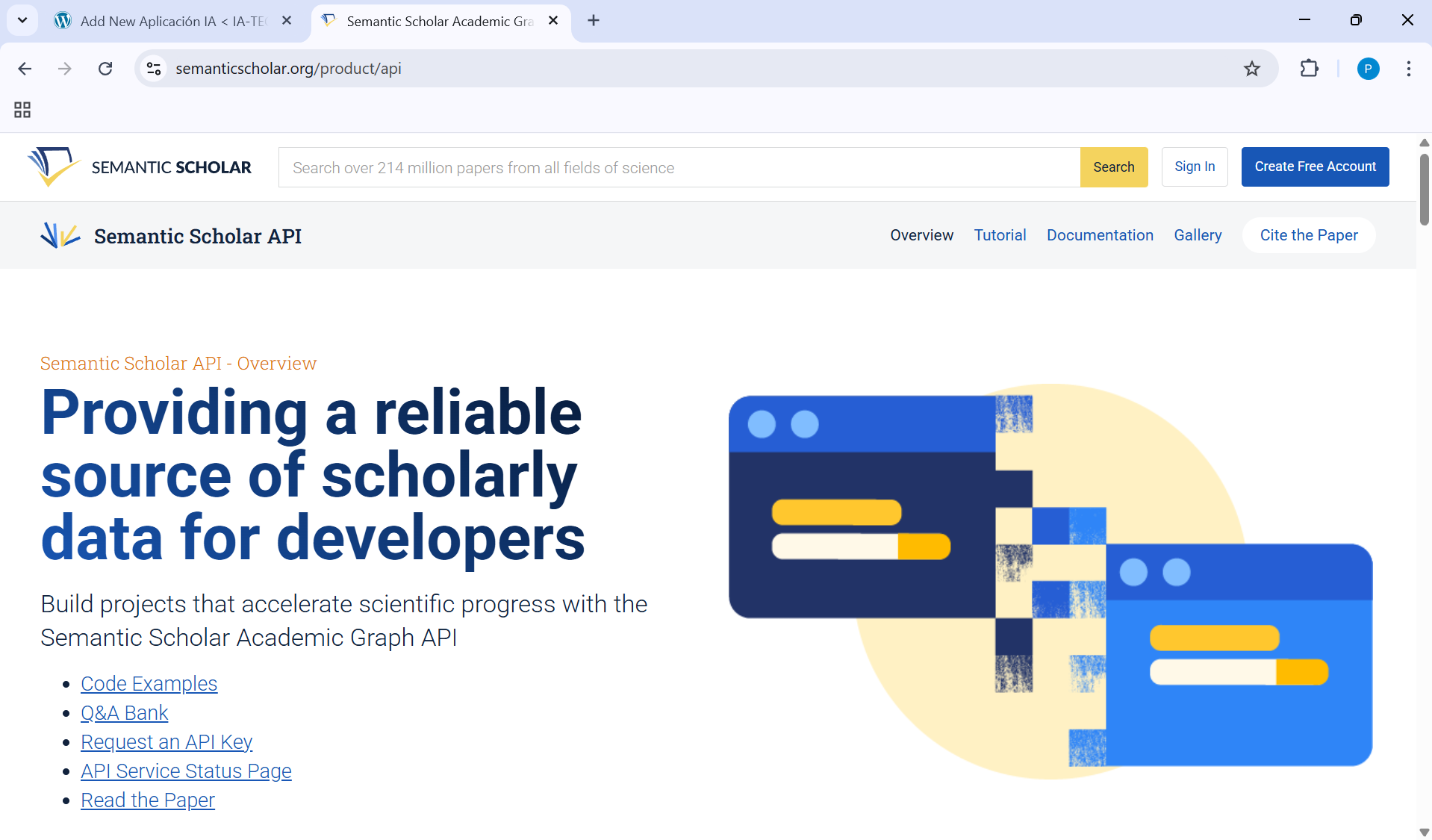Open the Documentation nav item
Screen dimensions: 1432x840
1100,235
